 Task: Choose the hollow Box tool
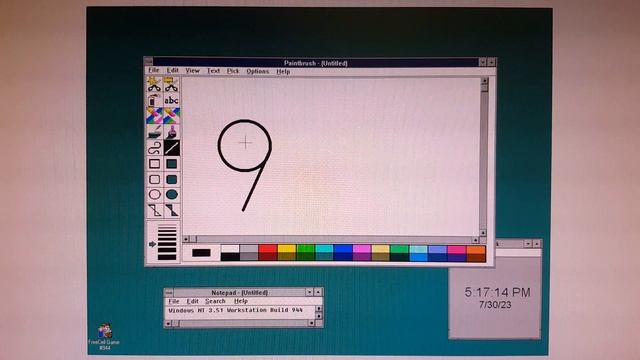point(154,164)
